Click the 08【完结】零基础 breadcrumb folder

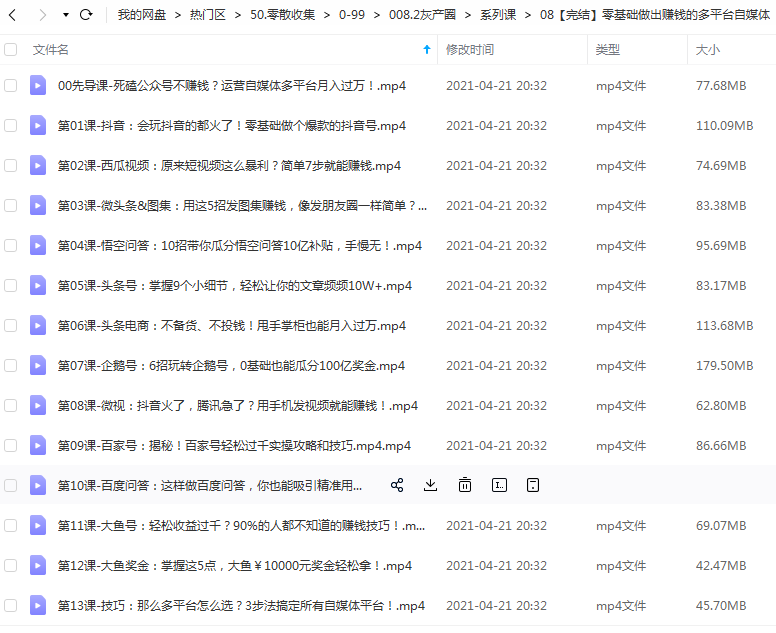click(x=655, y=15)
